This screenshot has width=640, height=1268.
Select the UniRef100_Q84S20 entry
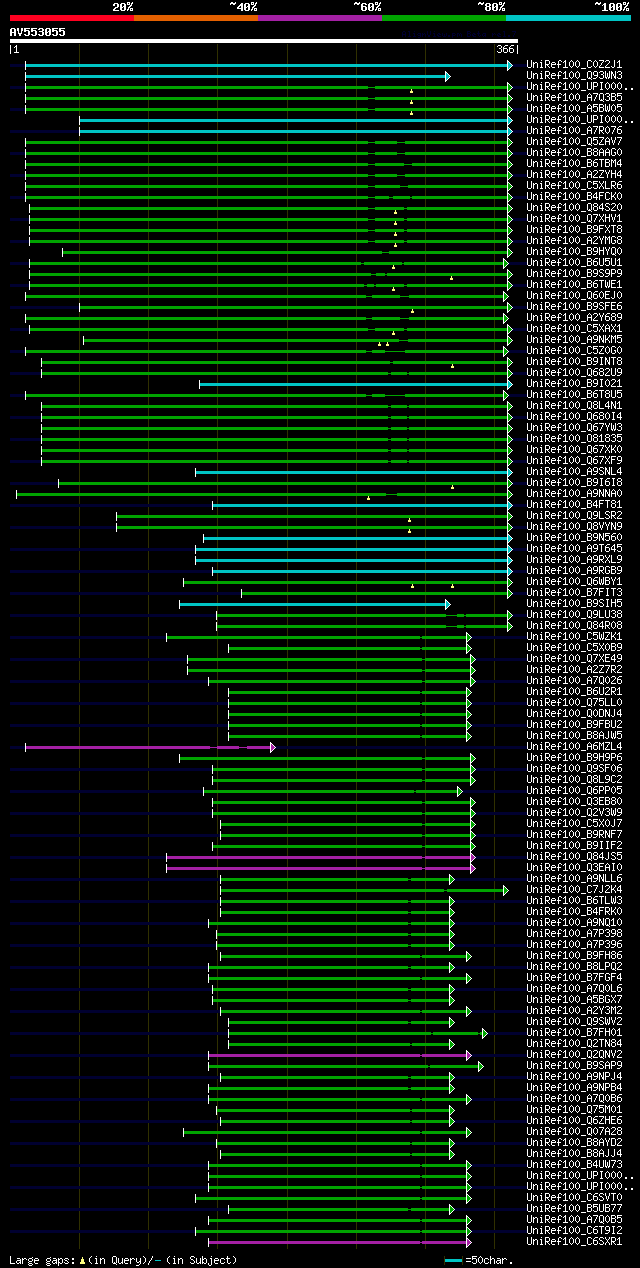pyautogui.click(x=574, y=208)
